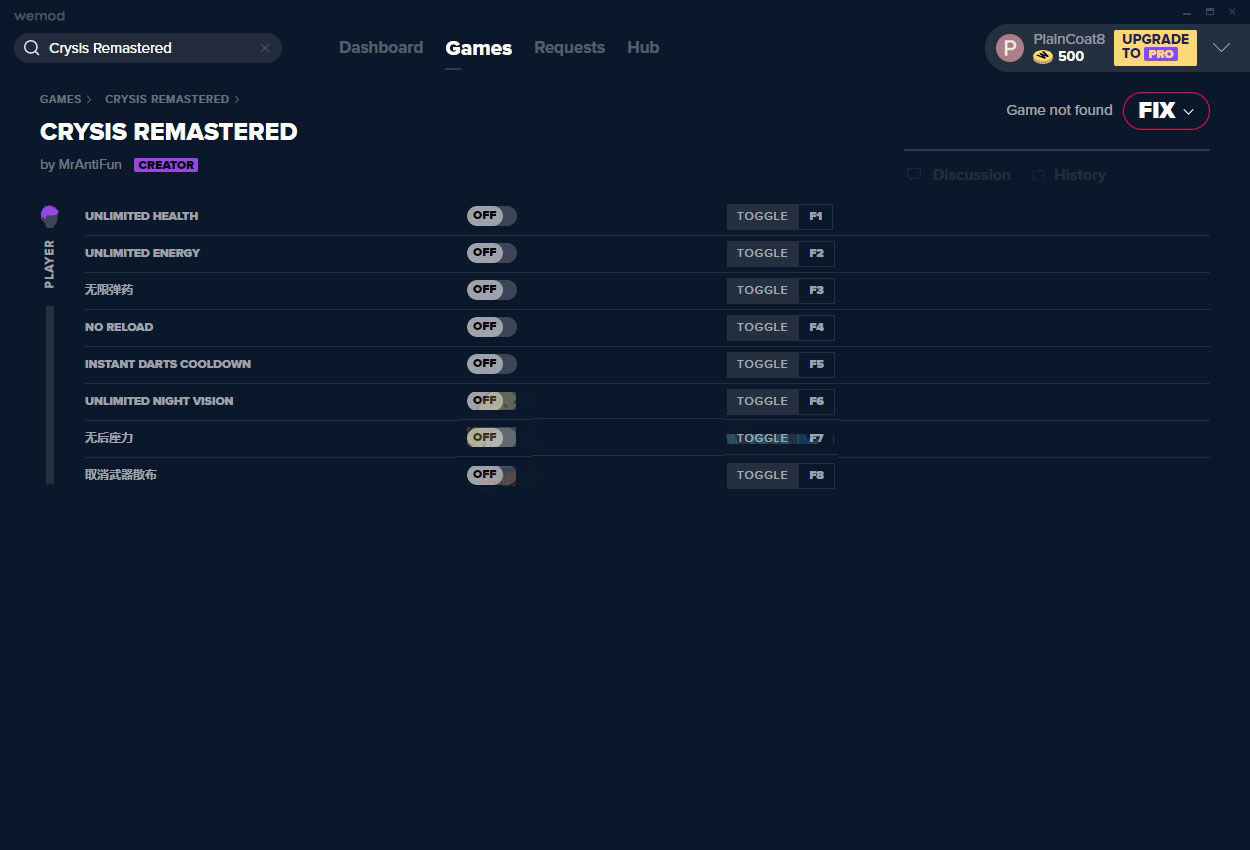The height and width of the screenshot is (850, 1250).
Task: Select INSTANT DARTS COOLDOWN label
Action: click(x=168, y=364)
